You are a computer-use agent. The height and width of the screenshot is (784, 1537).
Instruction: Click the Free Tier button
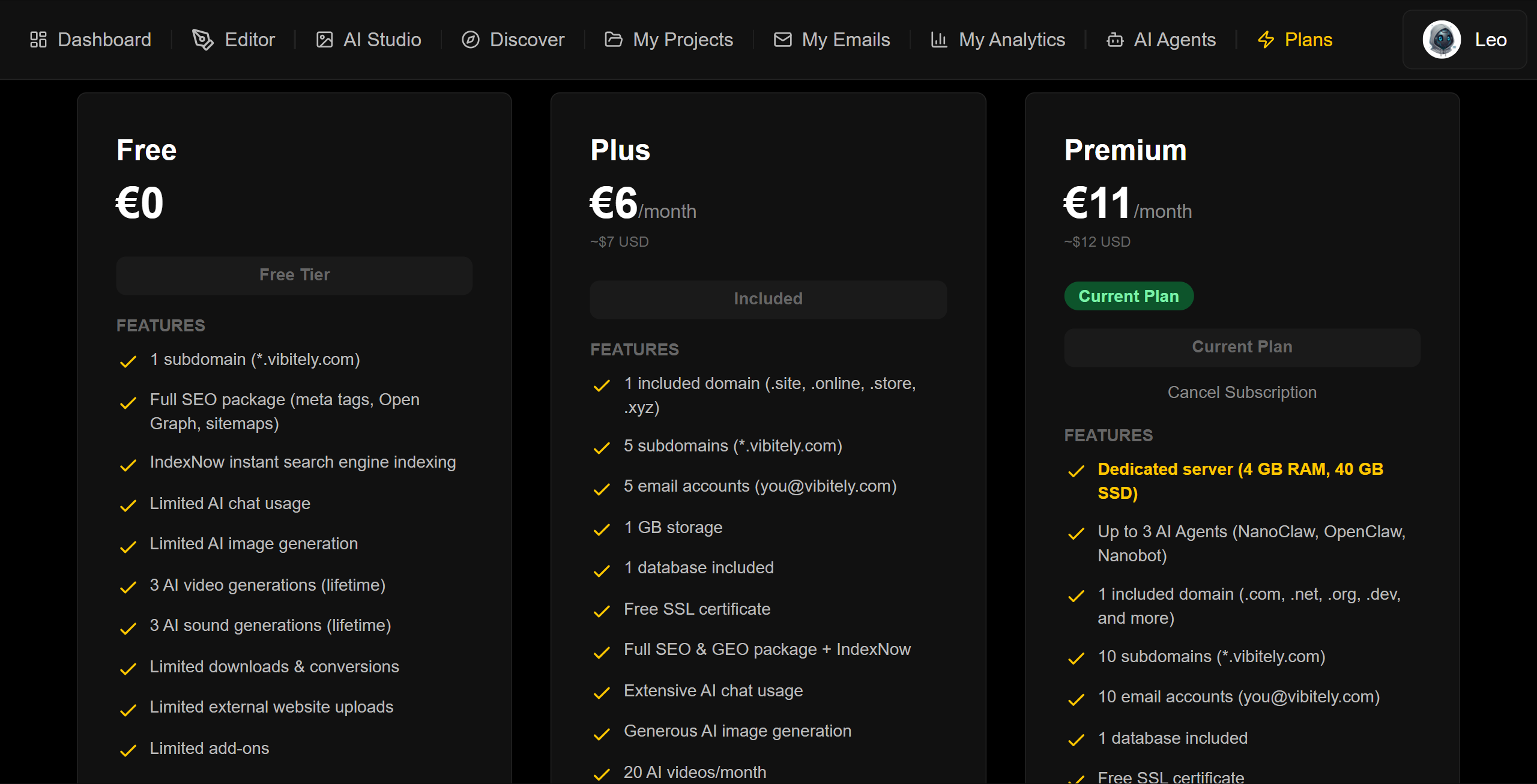[294, 275]
